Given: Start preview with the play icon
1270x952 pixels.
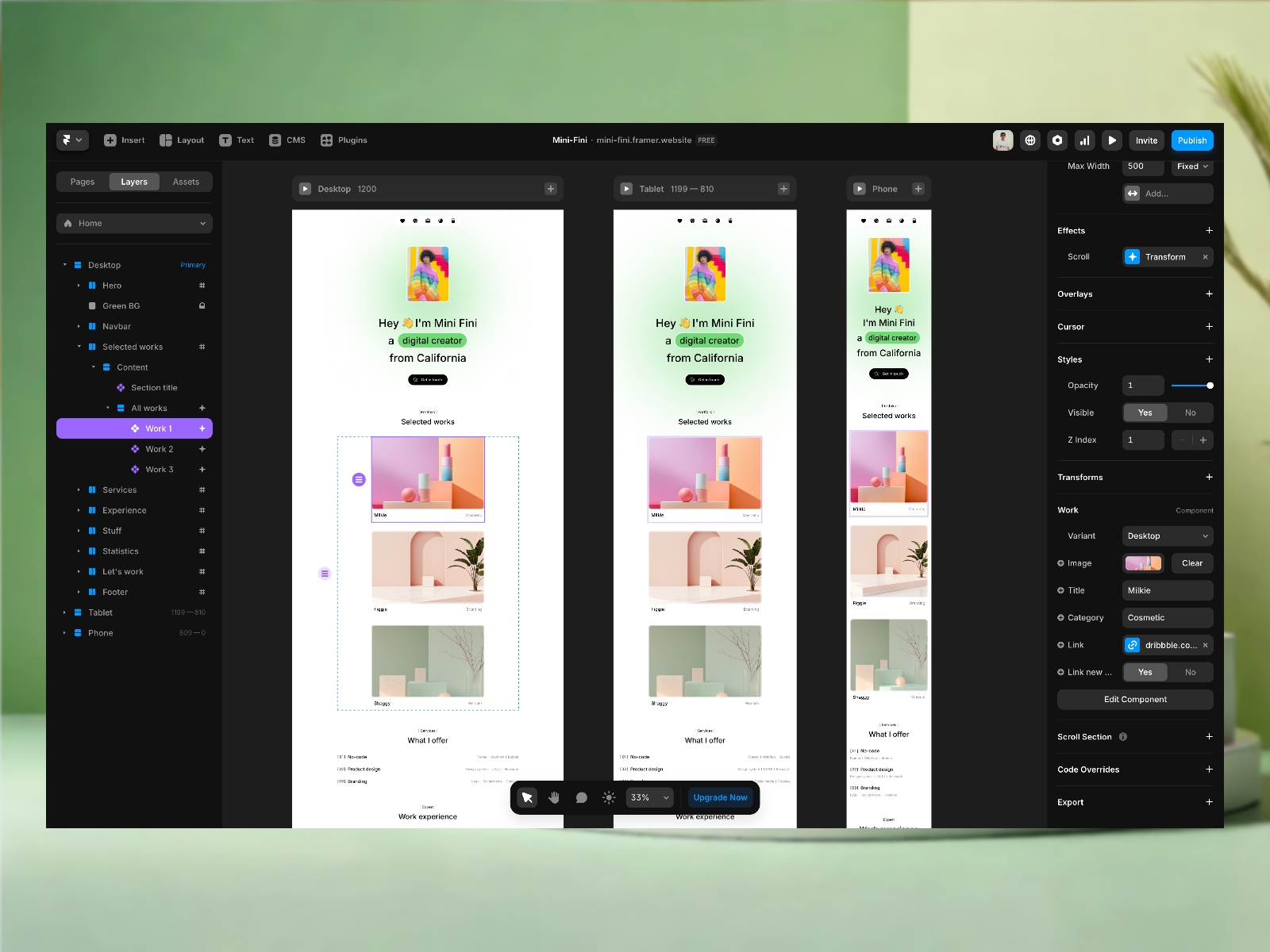Looking at the screenshot, I should [x=1111, y=140].
